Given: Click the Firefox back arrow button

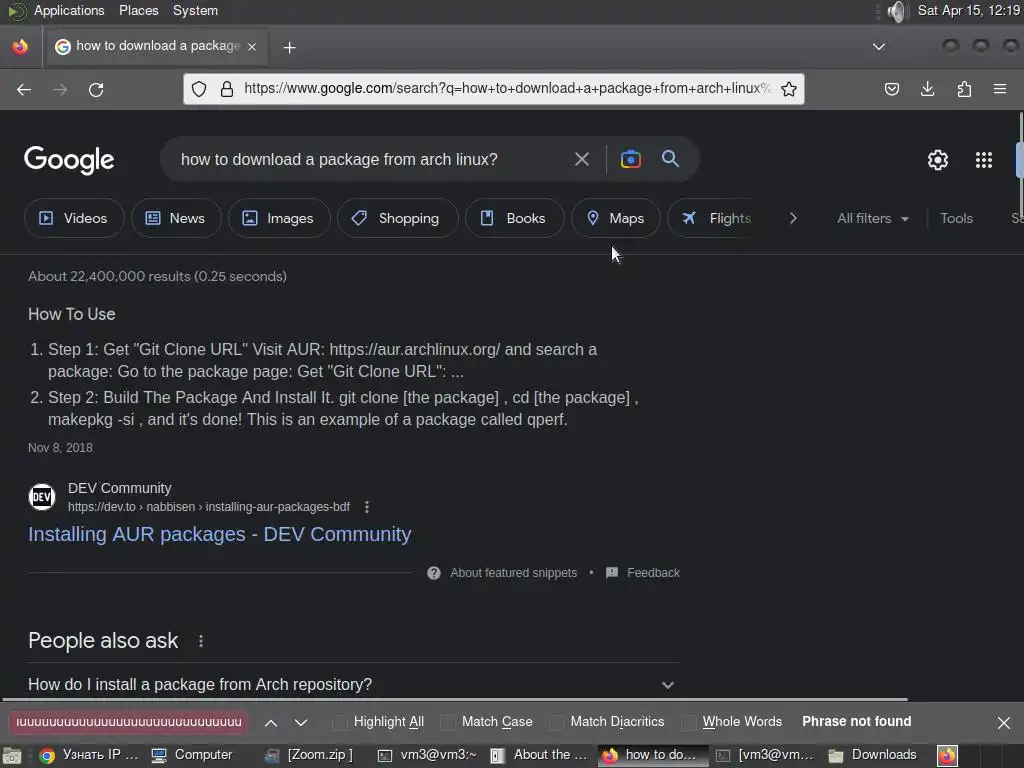Looking at the screenshot, I should tap(24, 89).
